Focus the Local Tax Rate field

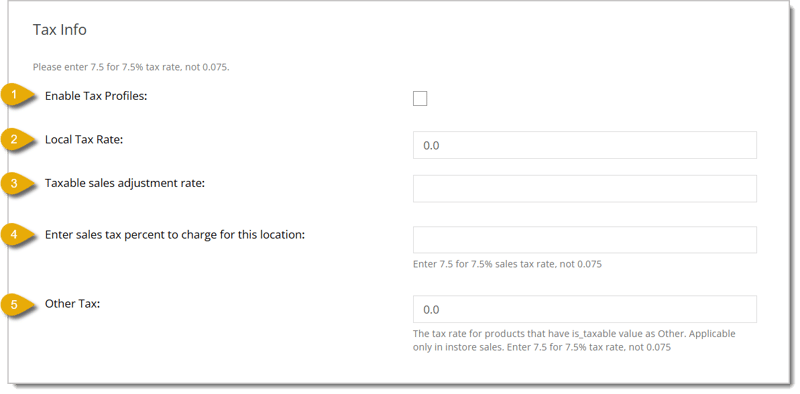tap(585, 145)
